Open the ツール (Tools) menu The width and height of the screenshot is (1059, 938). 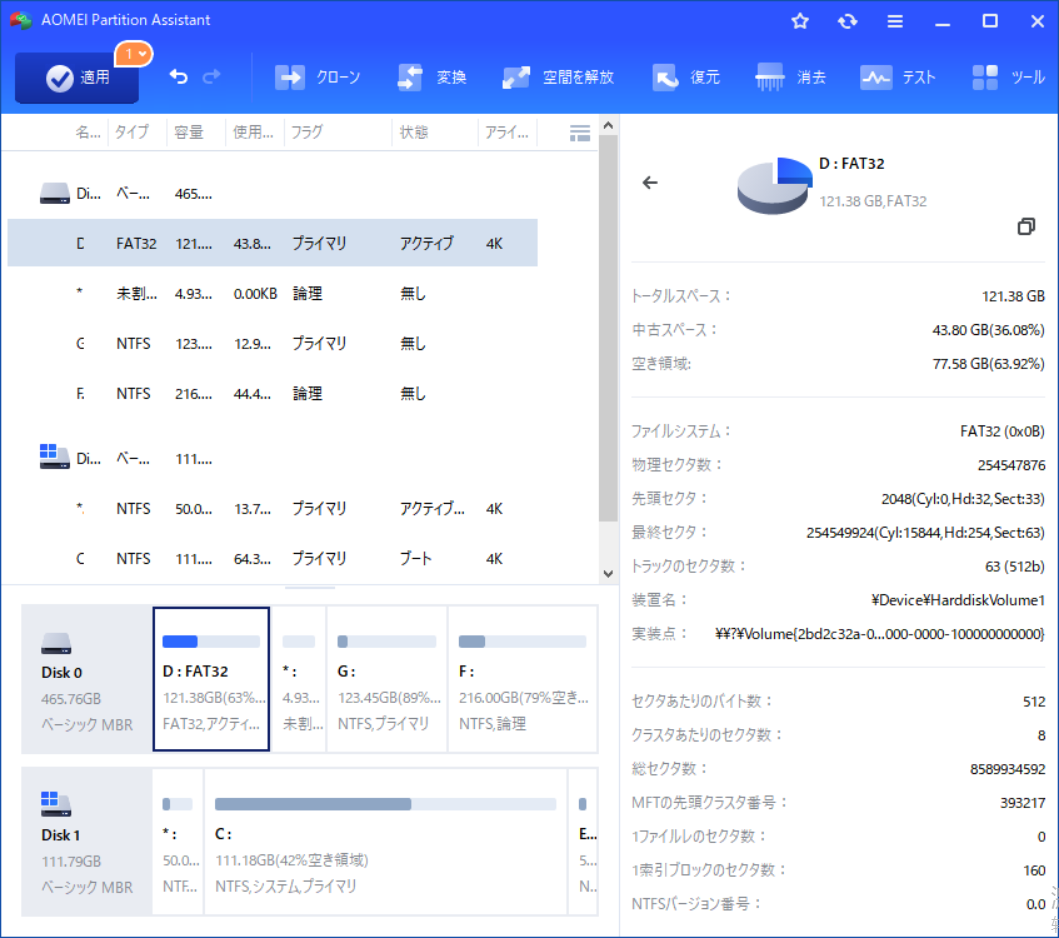pos(1008,78)
